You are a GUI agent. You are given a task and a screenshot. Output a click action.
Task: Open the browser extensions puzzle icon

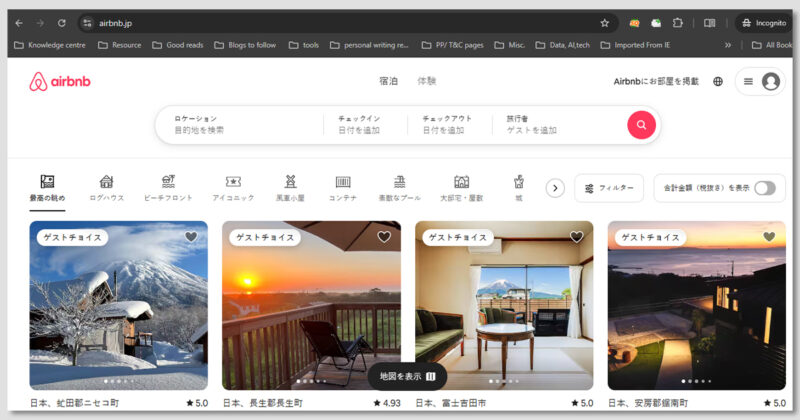click(678, 23)
